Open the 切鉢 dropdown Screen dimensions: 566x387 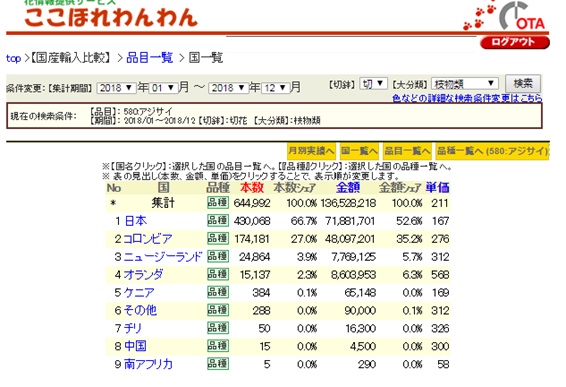point(373,84)
